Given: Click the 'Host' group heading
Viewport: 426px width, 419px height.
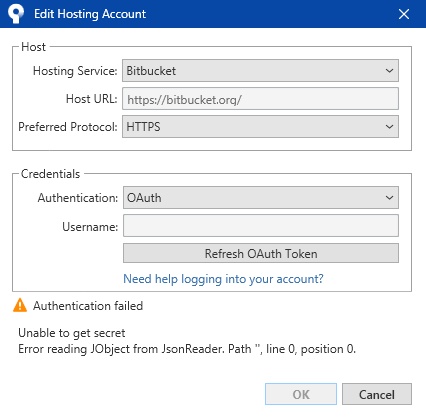Looking at the screenshot, I should pos(33,47).
